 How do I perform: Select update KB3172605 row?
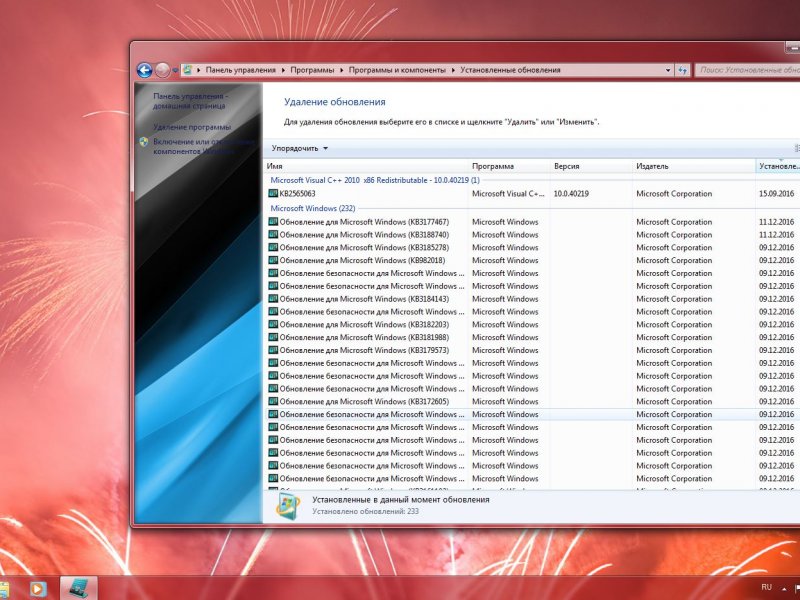click(533, 402)
